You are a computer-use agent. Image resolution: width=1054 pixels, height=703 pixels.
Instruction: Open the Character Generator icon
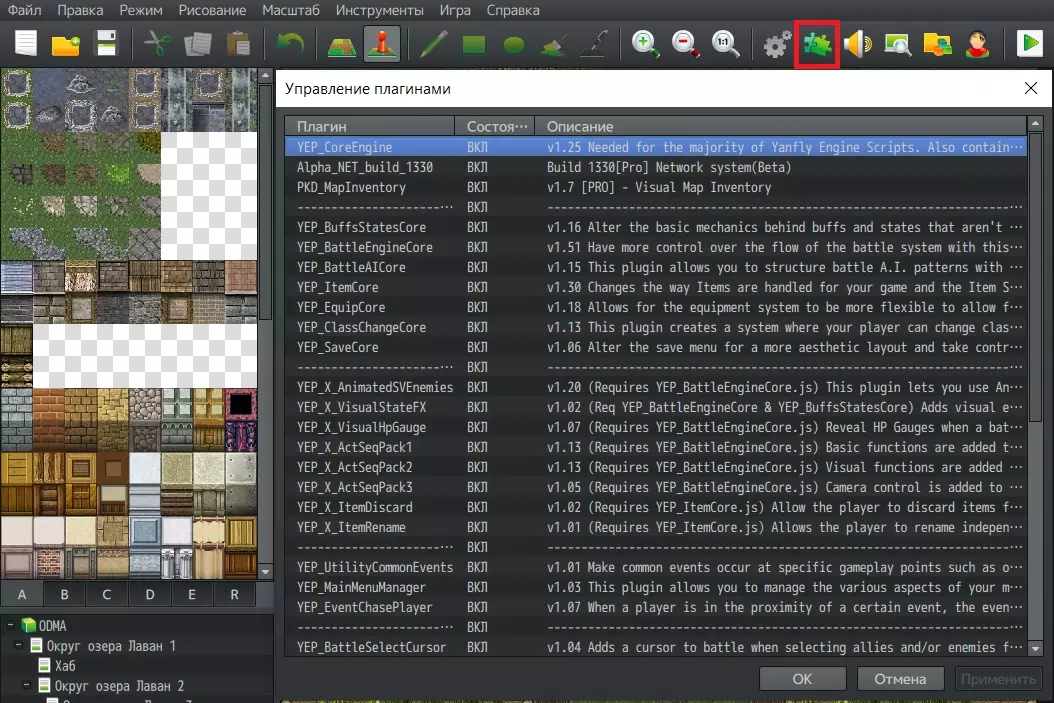[977, 45]
